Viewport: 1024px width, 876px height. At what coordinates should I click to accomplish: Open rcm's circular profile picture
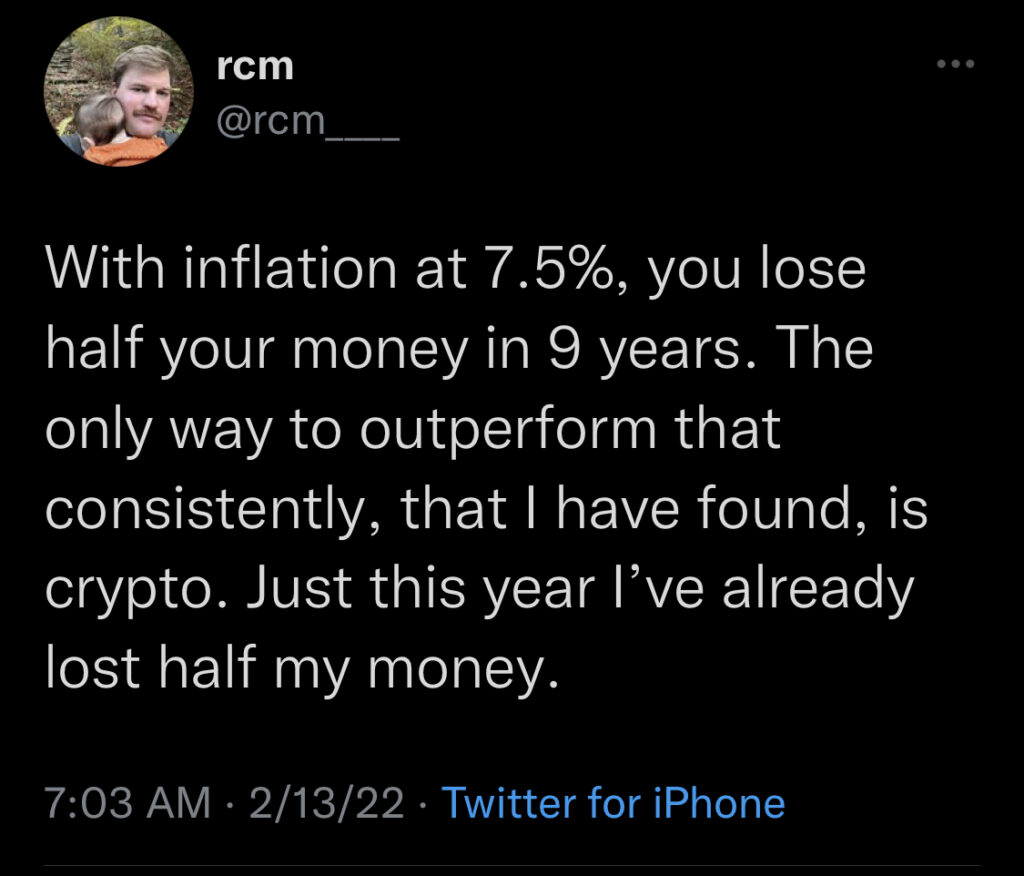click(x=118, y=92)
